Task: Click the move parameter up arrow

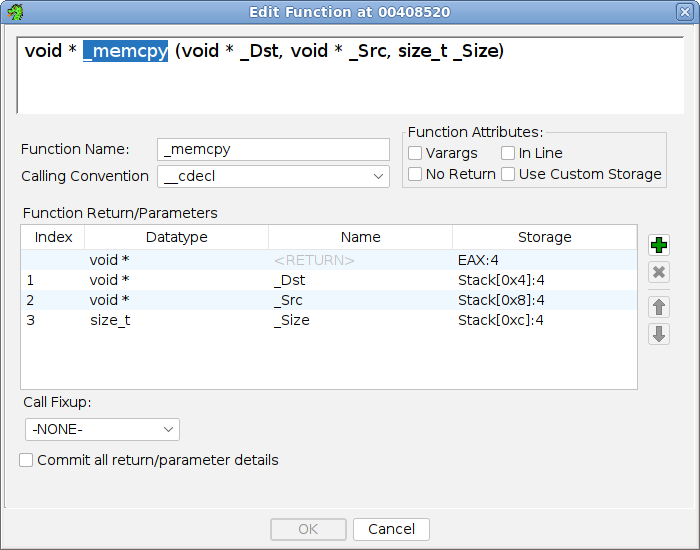Action: point(659,306)
